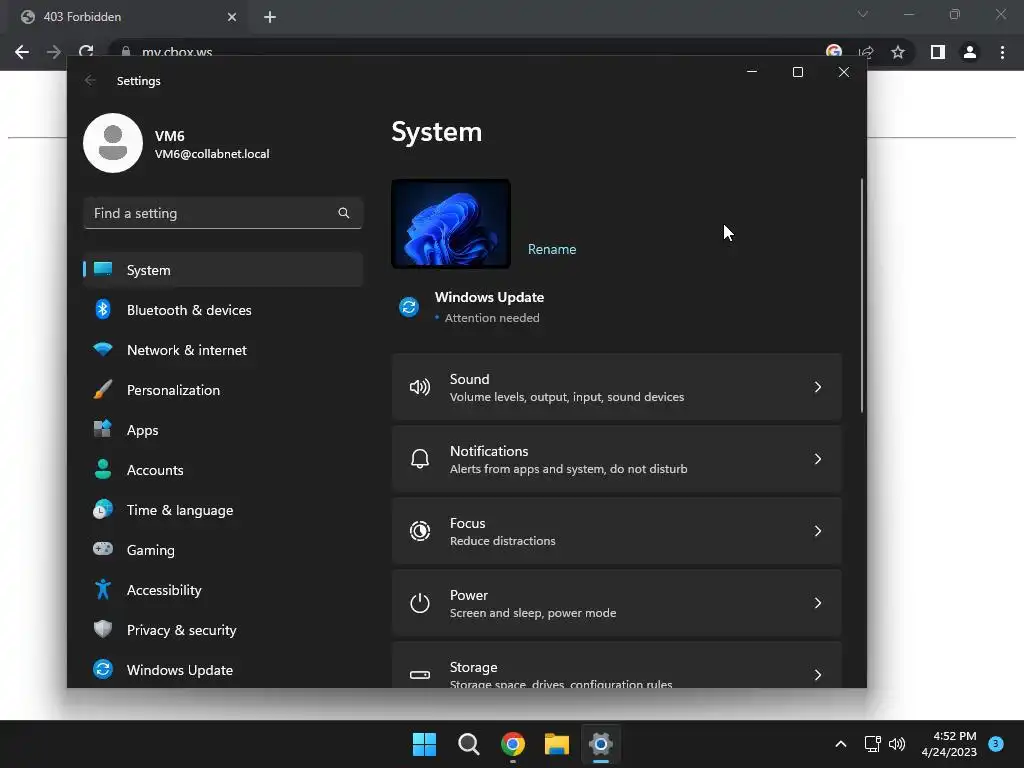The height and width of the screenshot is (768, 1024).
Task: Go back with the Settings back arrow
Action: tap(90, 80)
